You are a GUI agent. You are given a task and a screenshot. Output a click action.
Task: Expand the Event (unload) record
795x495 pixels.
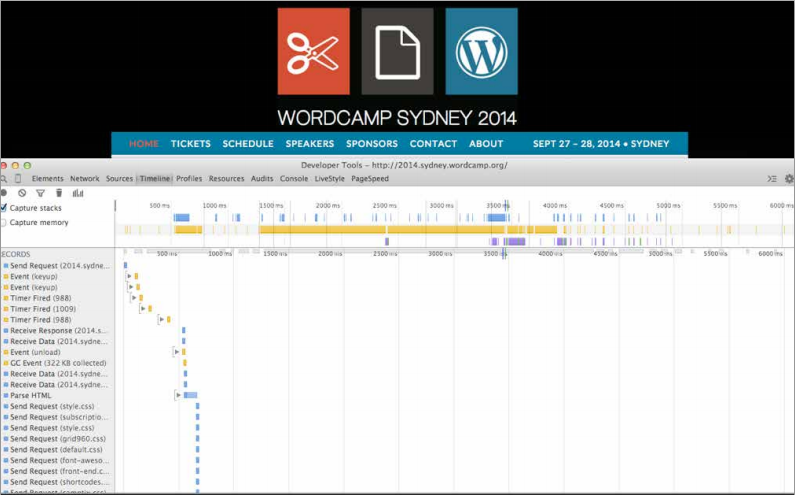pos(176,352)
